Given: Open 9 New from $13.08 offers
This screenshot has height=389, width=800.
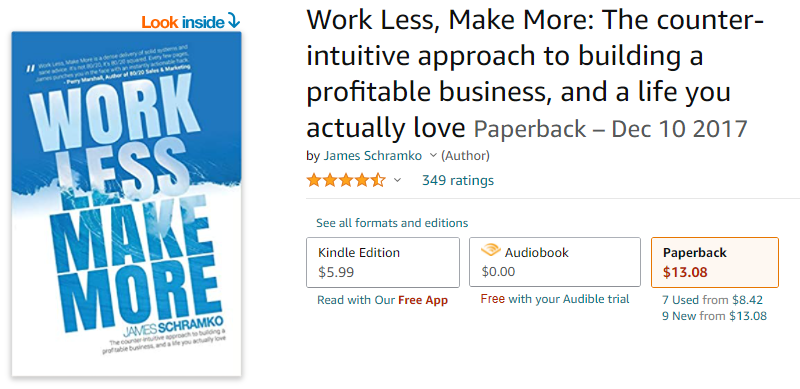Looking at the screenshot, I should 714,316.
